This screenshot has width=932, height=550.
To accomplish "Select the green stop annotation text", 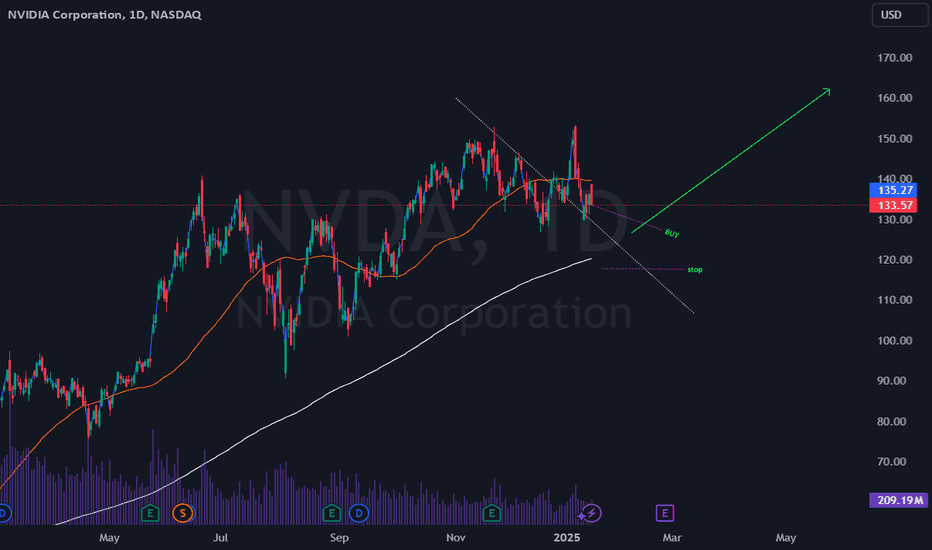I will [x=695, y=270].
